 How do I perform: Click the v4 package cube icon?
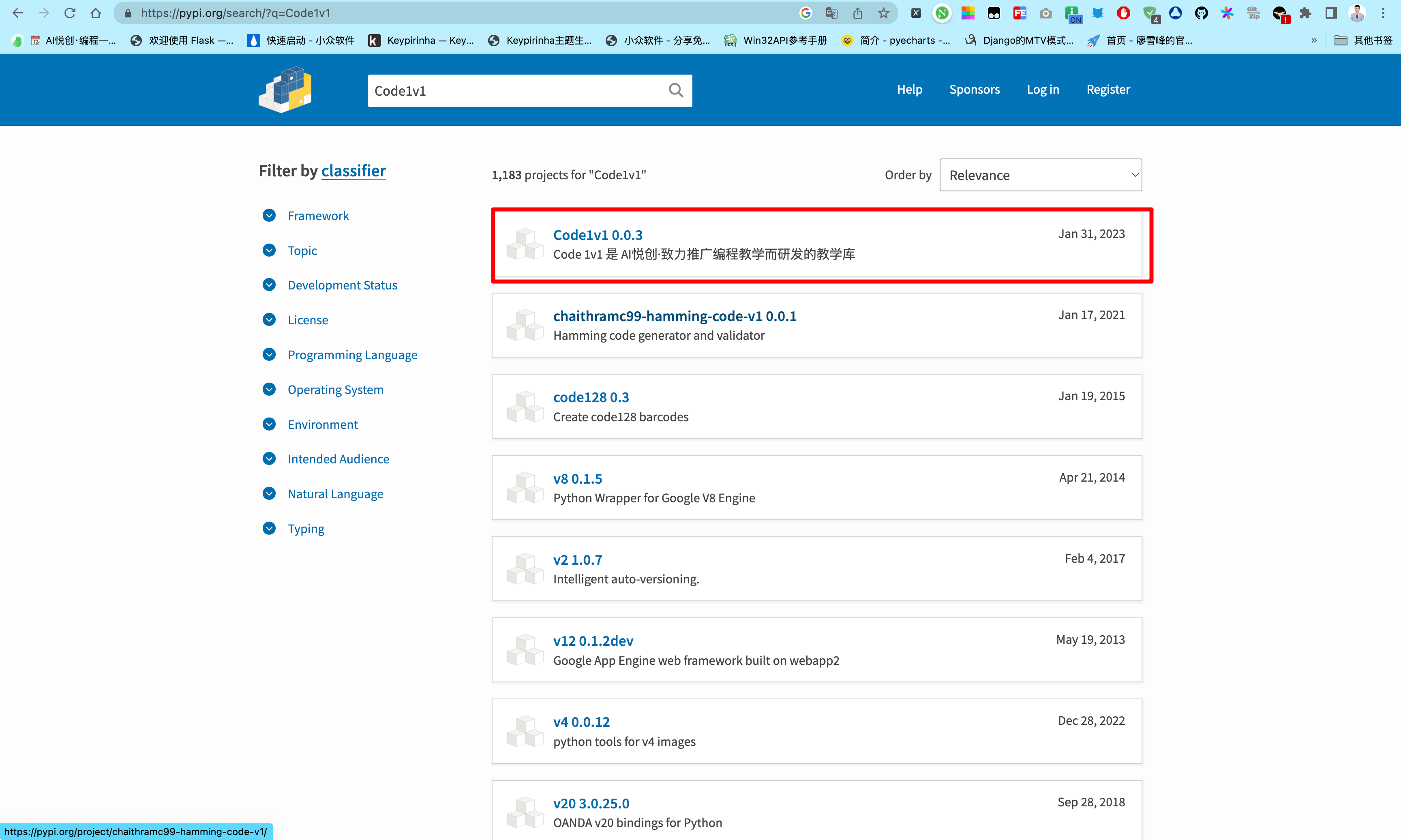pyautogui.click(x=525, y=731)
